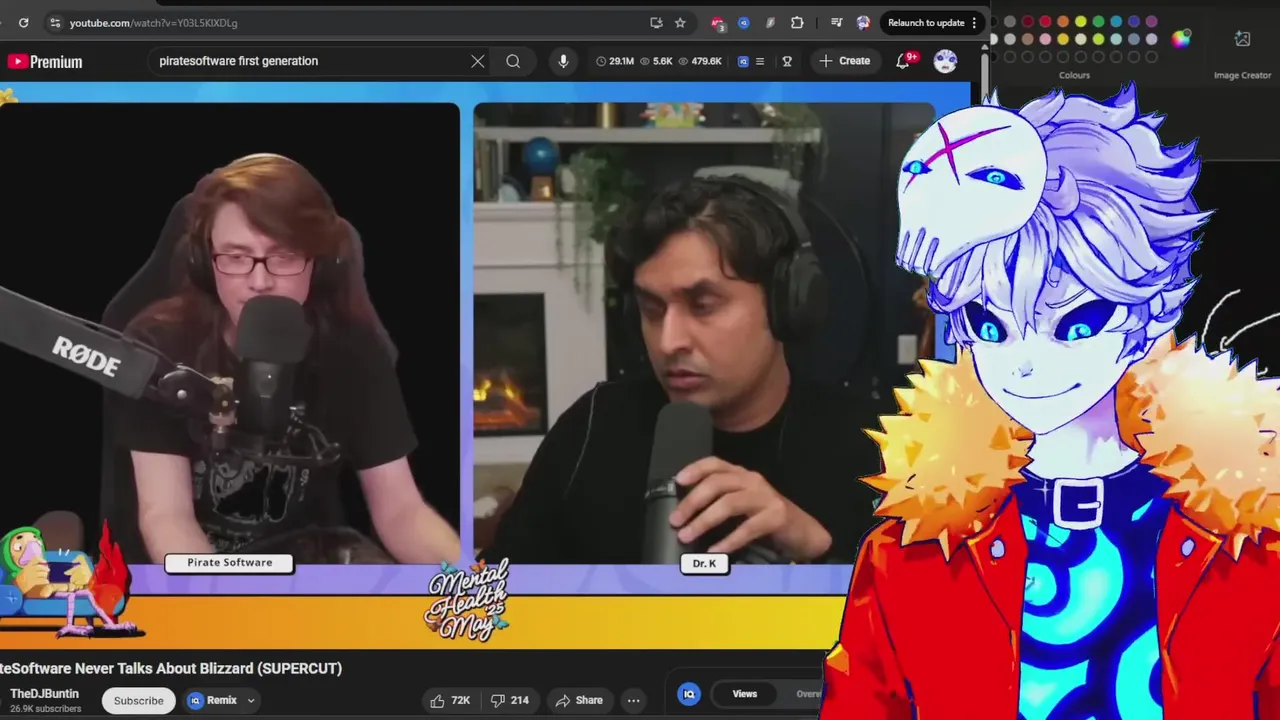The width and height of the screenshot is (1280, 720).
Task: Pick yellow swatch in Paint top row
Action: (x=1081, y=22)
